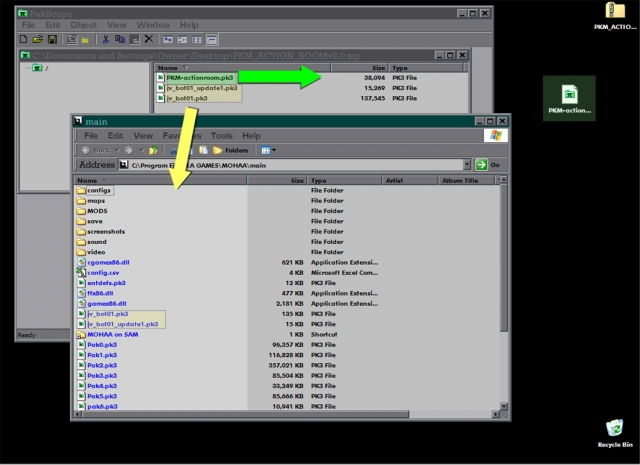Image resolution: width=640 pixels, height=465 pixels.
Task: Click the Copy icon in PakScape toolbar
Action: (120, 39)
